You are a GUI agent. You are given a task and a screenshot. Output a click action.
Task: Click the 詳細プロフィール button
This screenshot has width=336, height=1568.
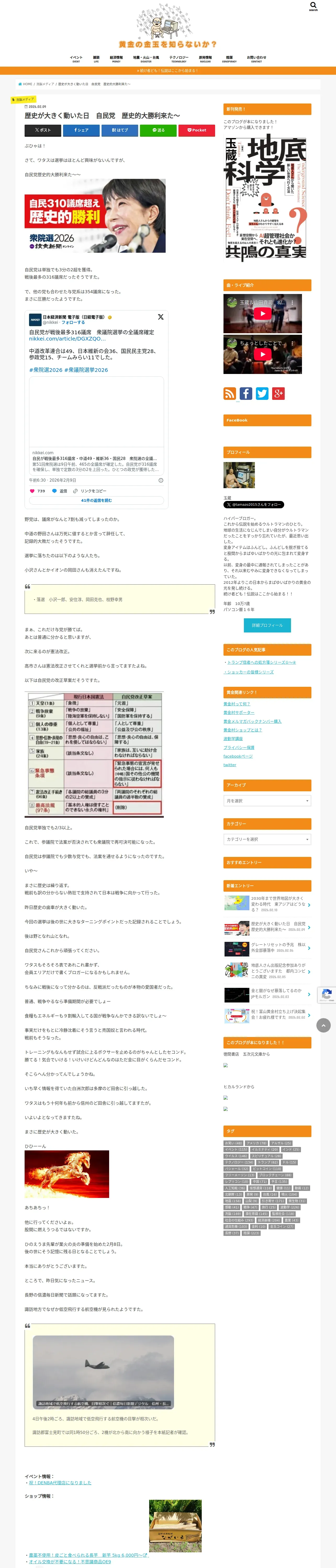[267, 625]
